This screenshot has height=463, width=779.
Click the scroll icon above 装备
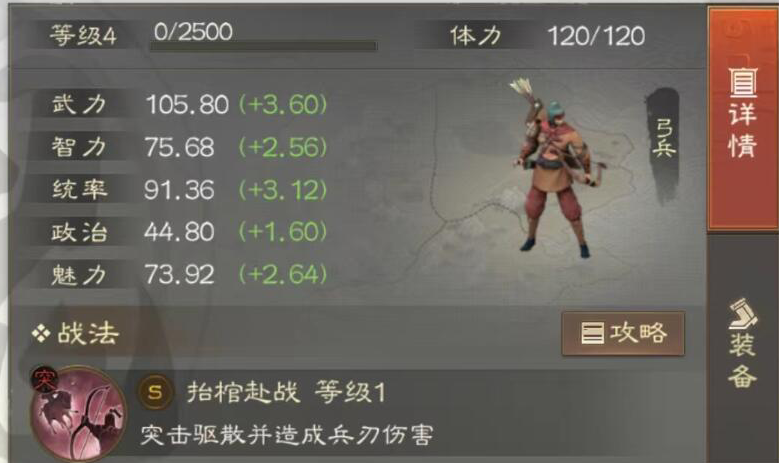pos(743,313)
